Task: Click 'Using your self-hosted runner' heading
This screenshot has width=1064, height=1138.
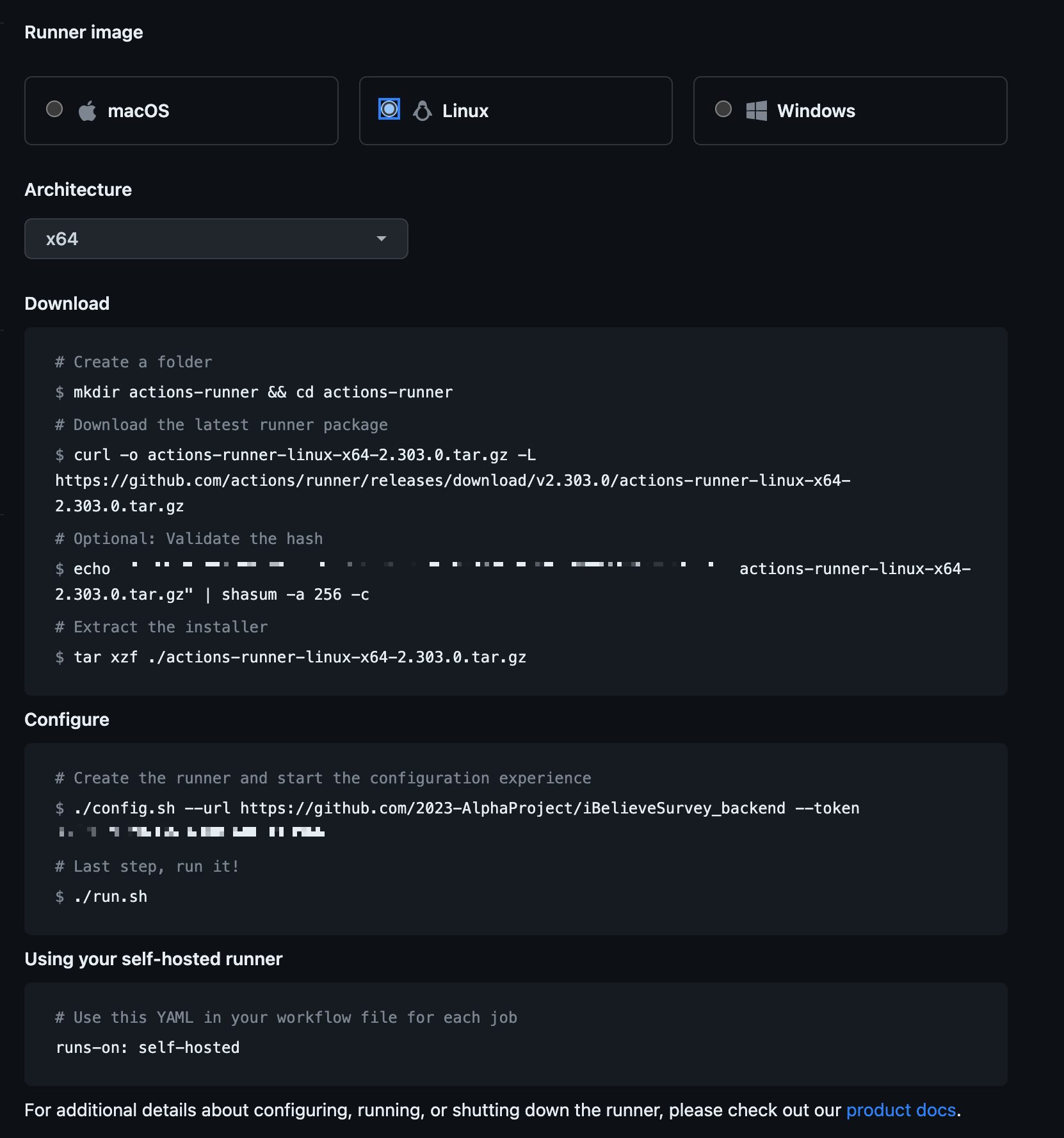Action: click(x=154, y=959)
